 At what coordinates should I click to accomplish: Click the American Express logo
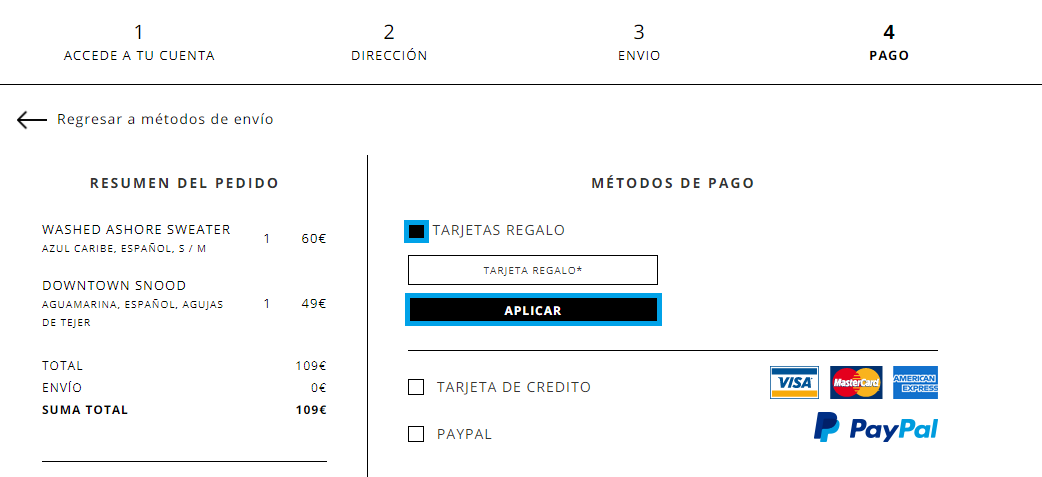point(915,383)
